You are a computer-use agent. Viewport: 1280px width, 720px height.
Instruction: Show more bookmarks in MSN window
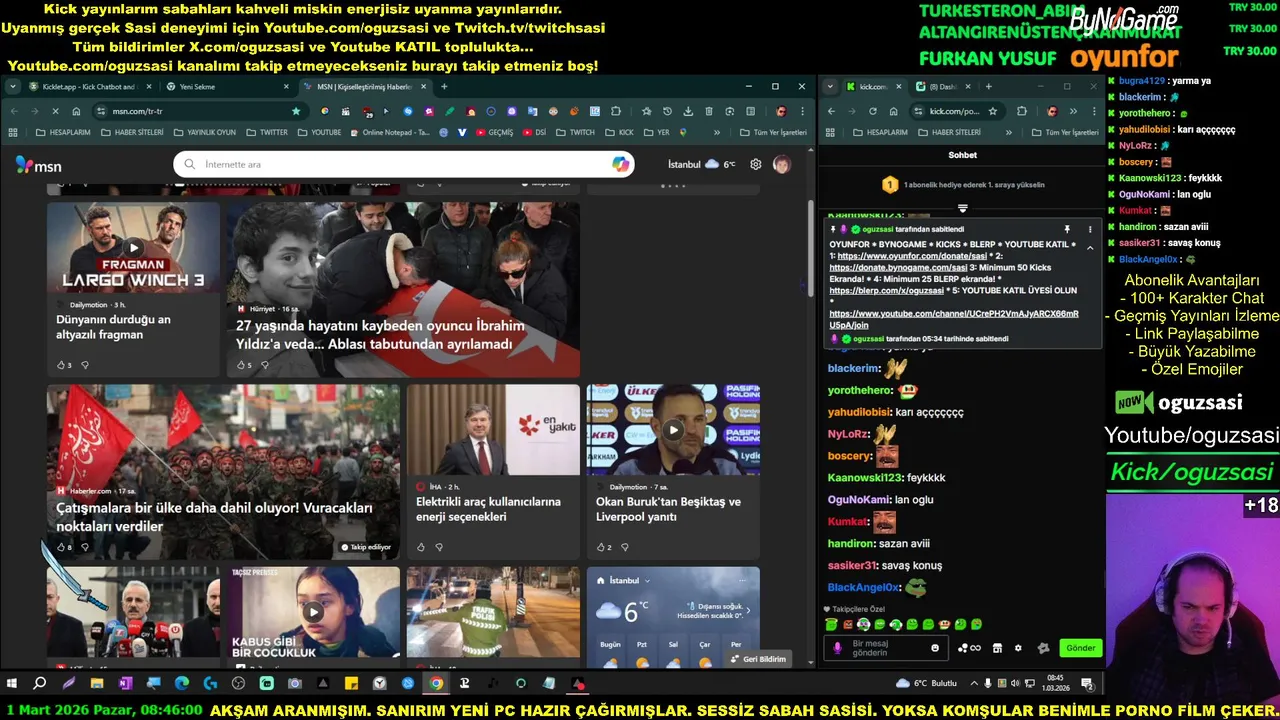coord(717,132)
